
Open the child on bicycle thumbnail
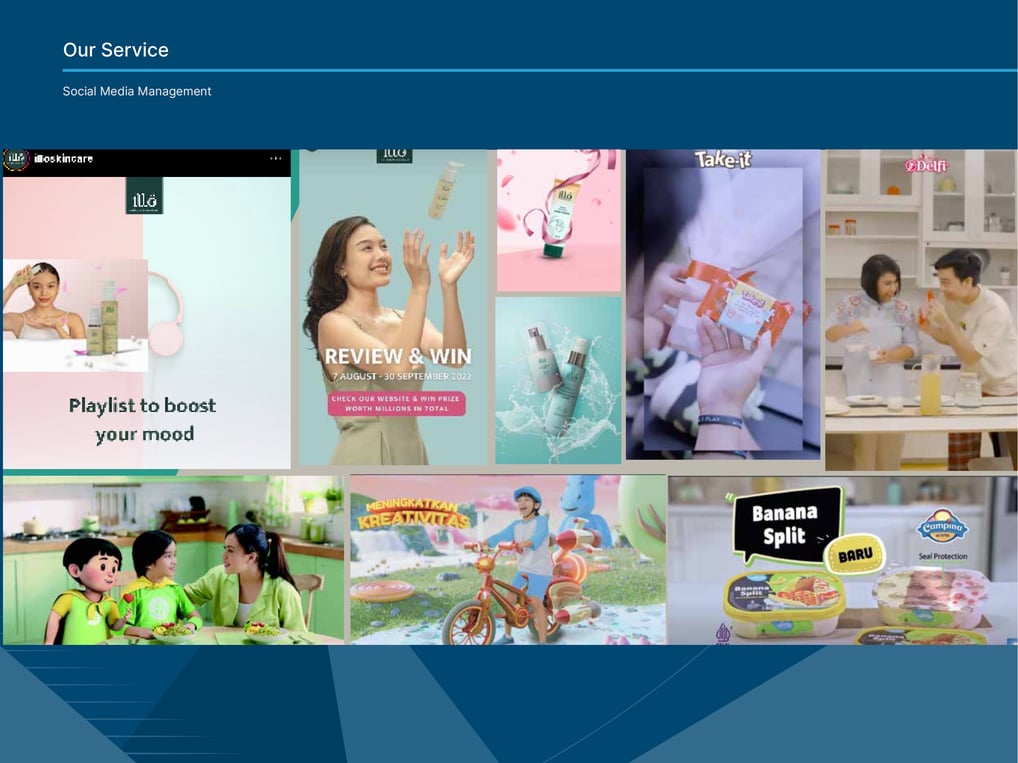click(x=508, y=560)
